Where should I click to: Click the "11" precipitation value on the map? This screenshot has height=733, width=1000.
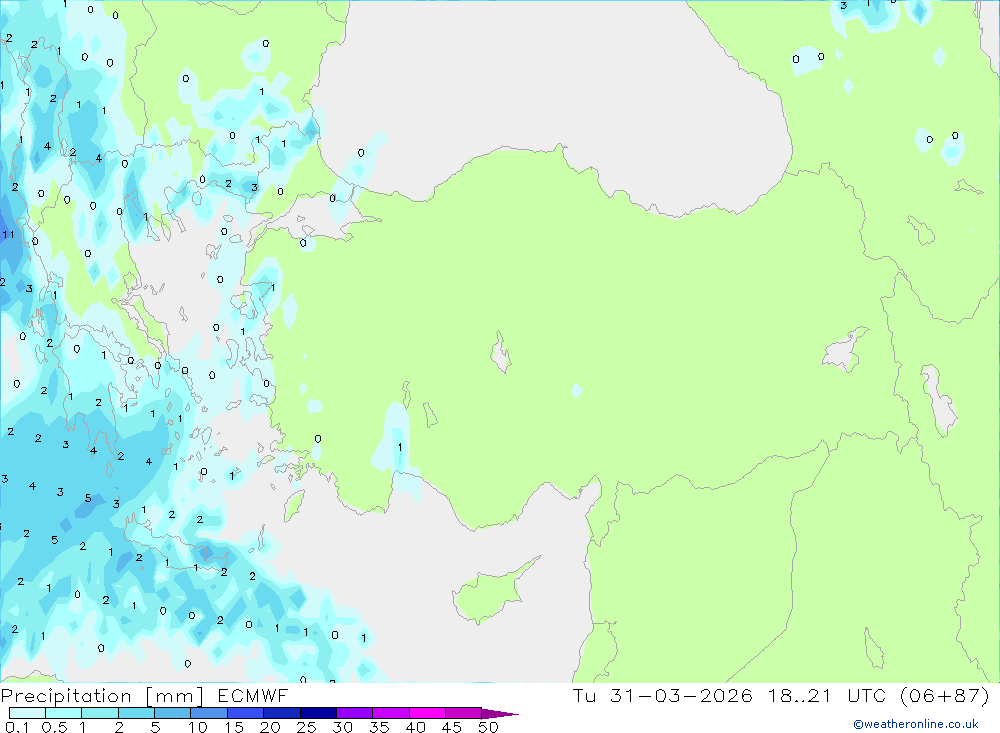click(8, 235)
